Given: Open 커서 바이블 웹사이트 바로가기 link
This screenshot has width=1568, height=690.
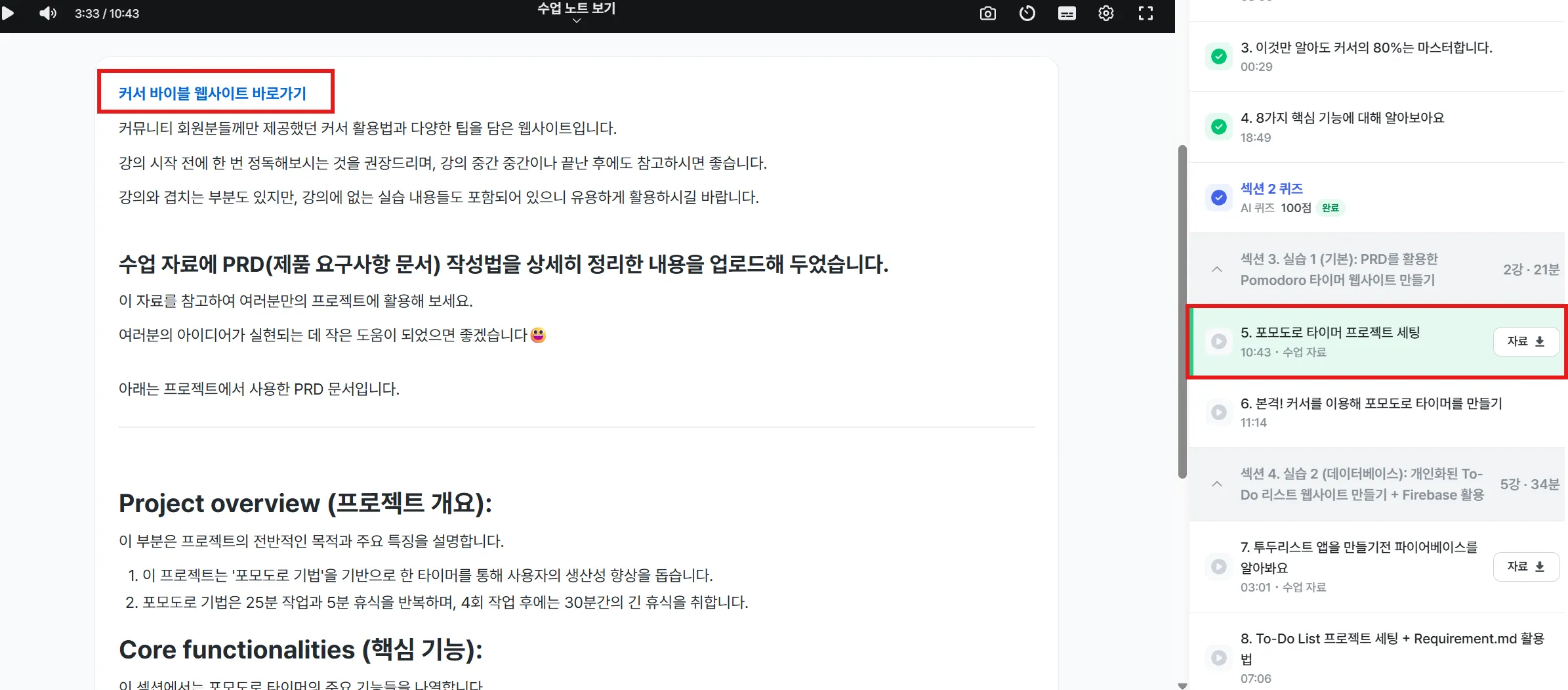Looking at the screenshot, I should click(213, 93).
